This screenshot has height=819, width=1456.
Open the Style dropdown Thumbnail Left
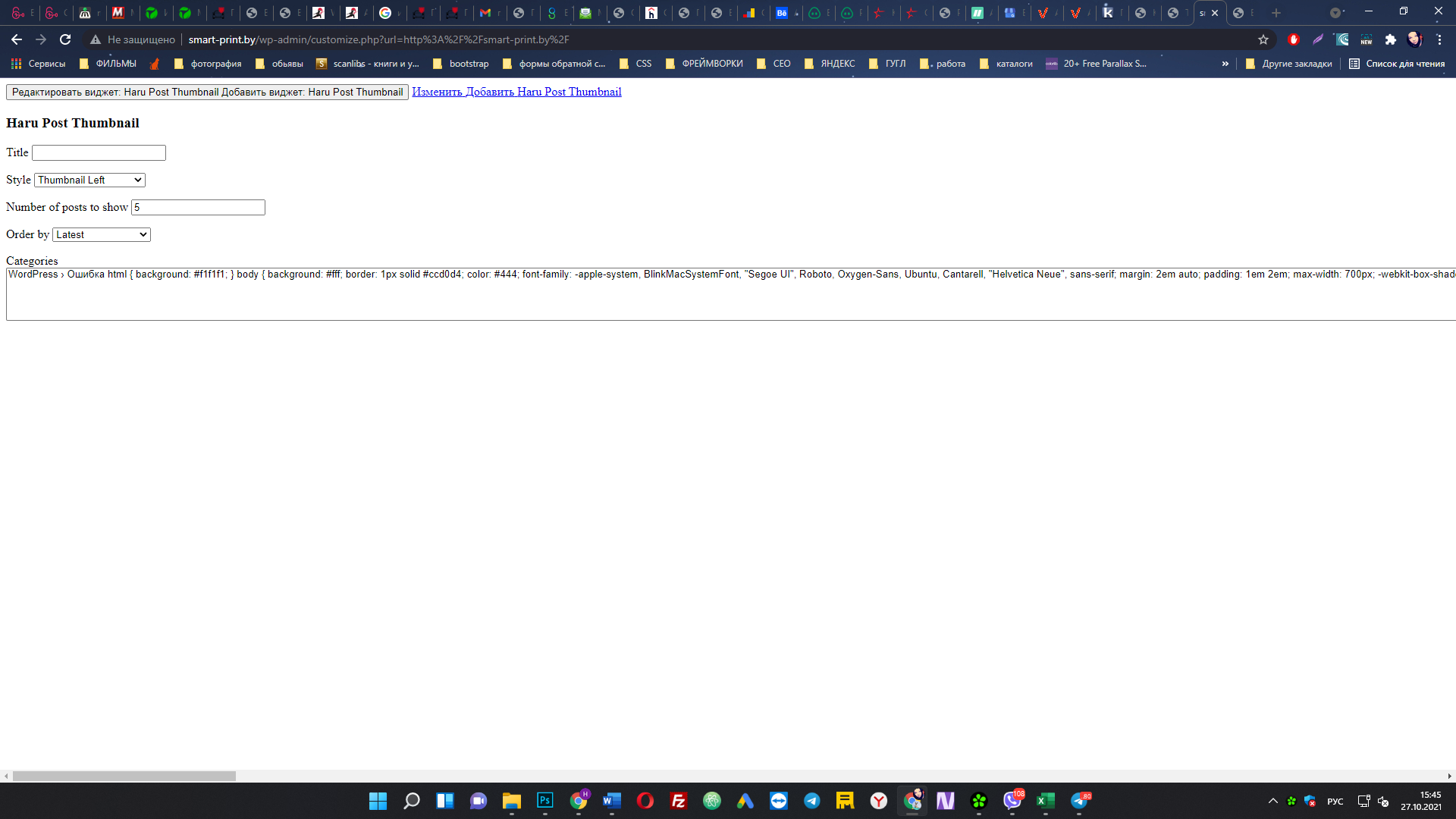(89, 180)
